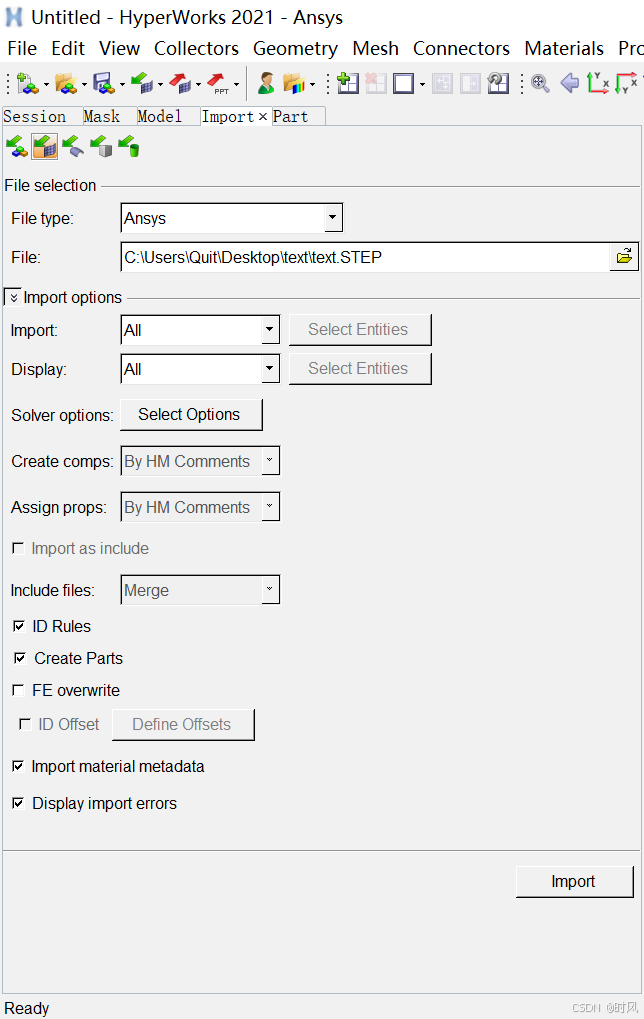Toggle the ID Offset checkbox

pos(25,724)
